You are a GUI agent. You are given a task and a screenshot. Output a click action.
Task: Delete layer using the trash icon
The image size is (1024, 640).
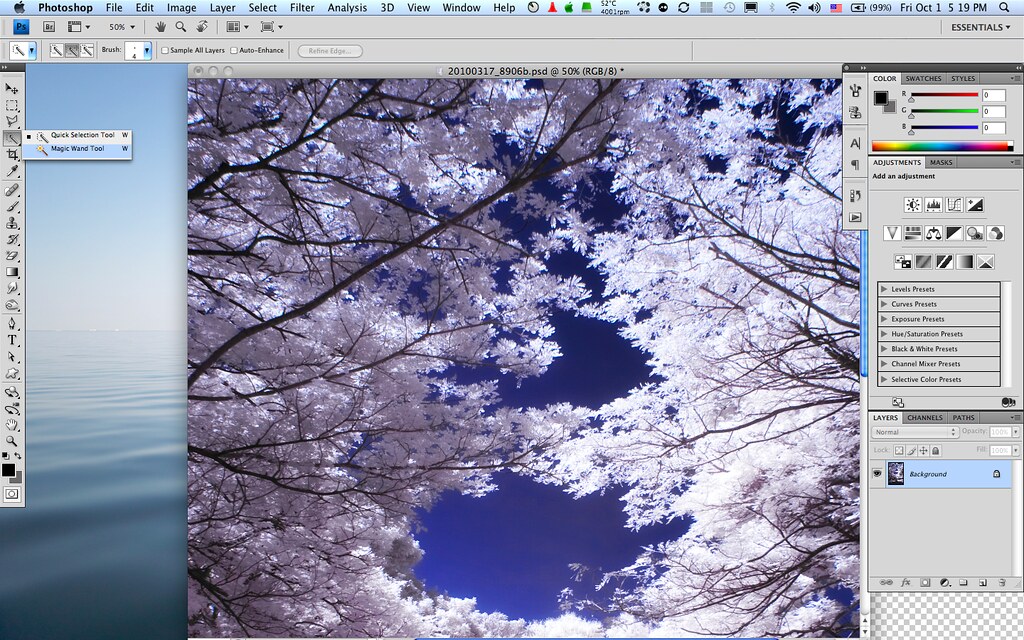pyautogui.click(x=1002, y=583)
